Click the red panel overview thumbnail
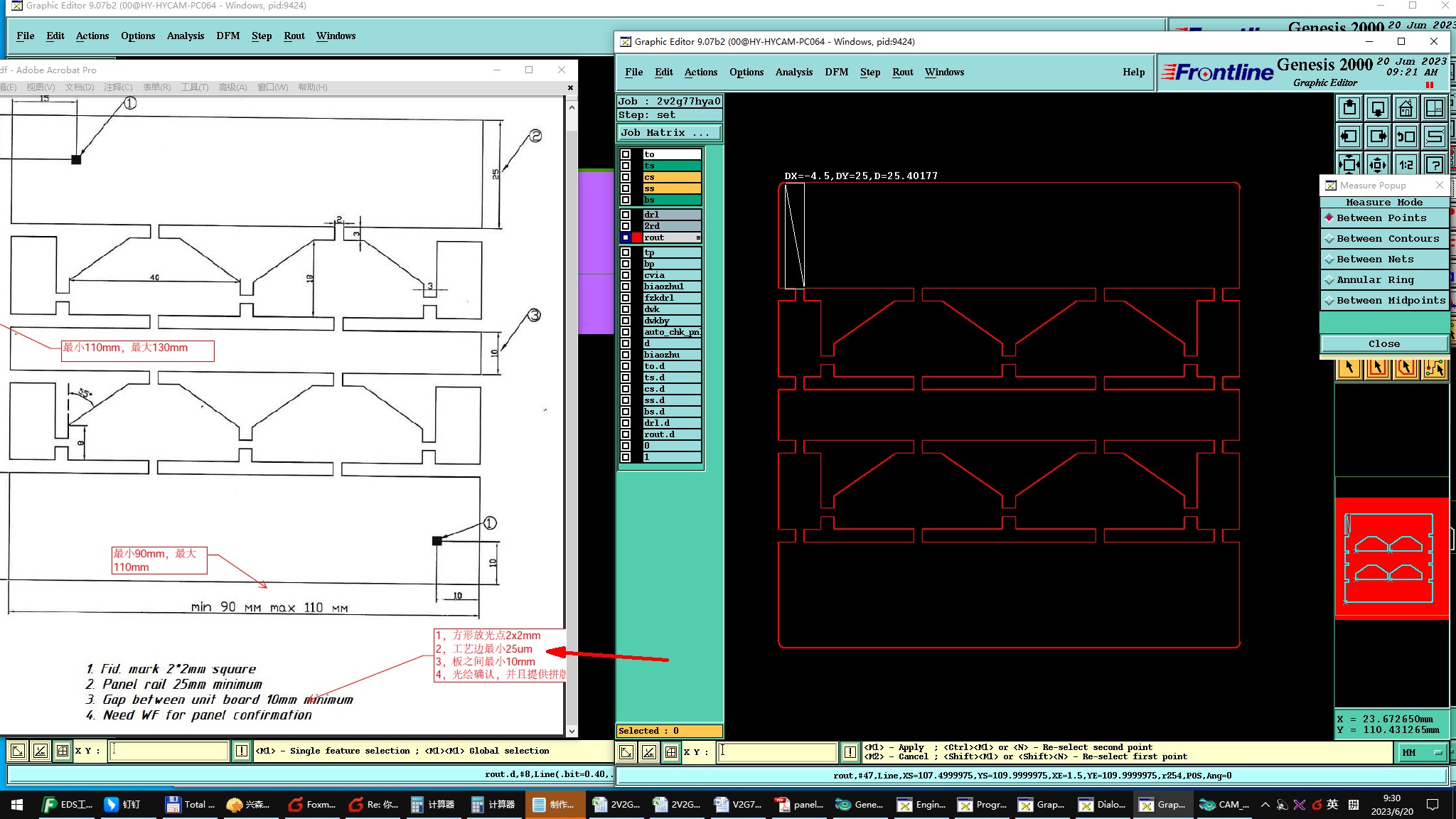Image resolution: width=1456 pixels, height=819 pixels. click(1391, 559)
